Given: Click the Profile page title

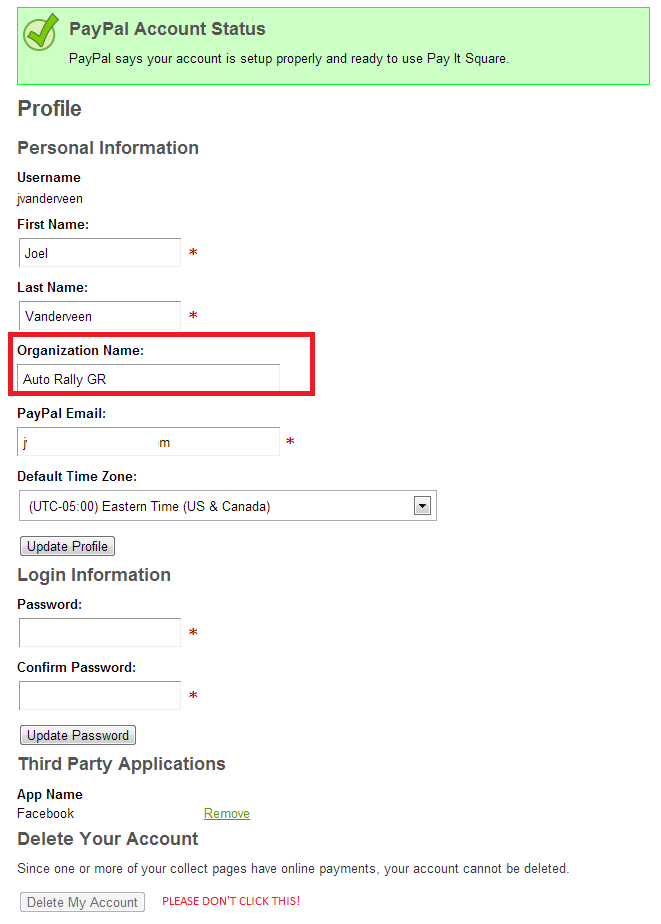Looking at the screenshot, I should point(49,108).
